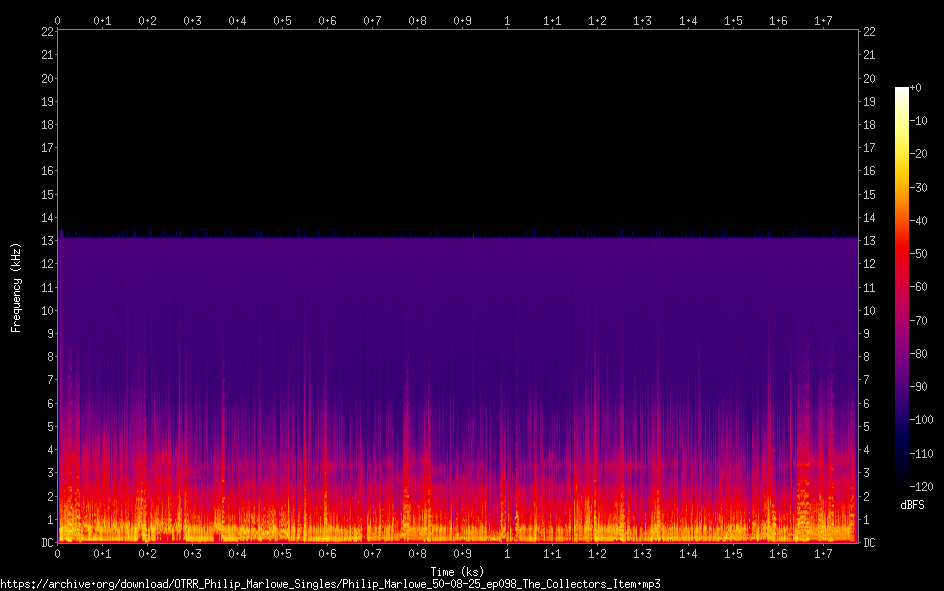
Task: Click the "Time (ks)" axis label
Action: click(x=457, y=571)
